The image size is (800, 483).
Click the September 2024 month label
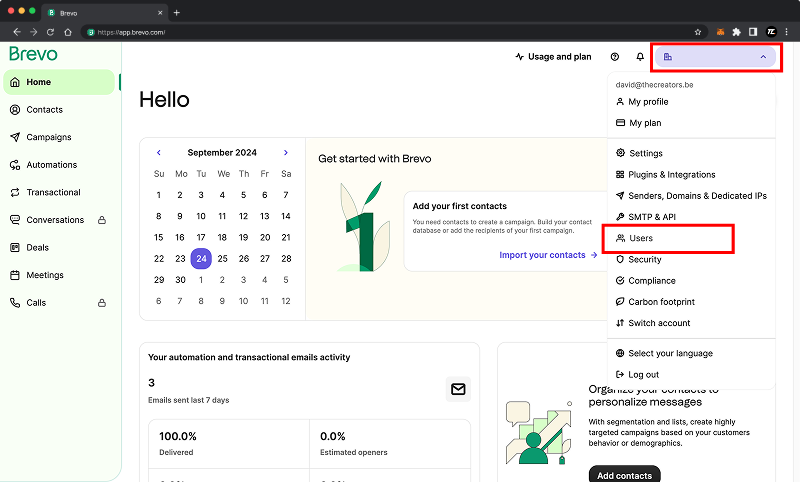pos(222,152)
